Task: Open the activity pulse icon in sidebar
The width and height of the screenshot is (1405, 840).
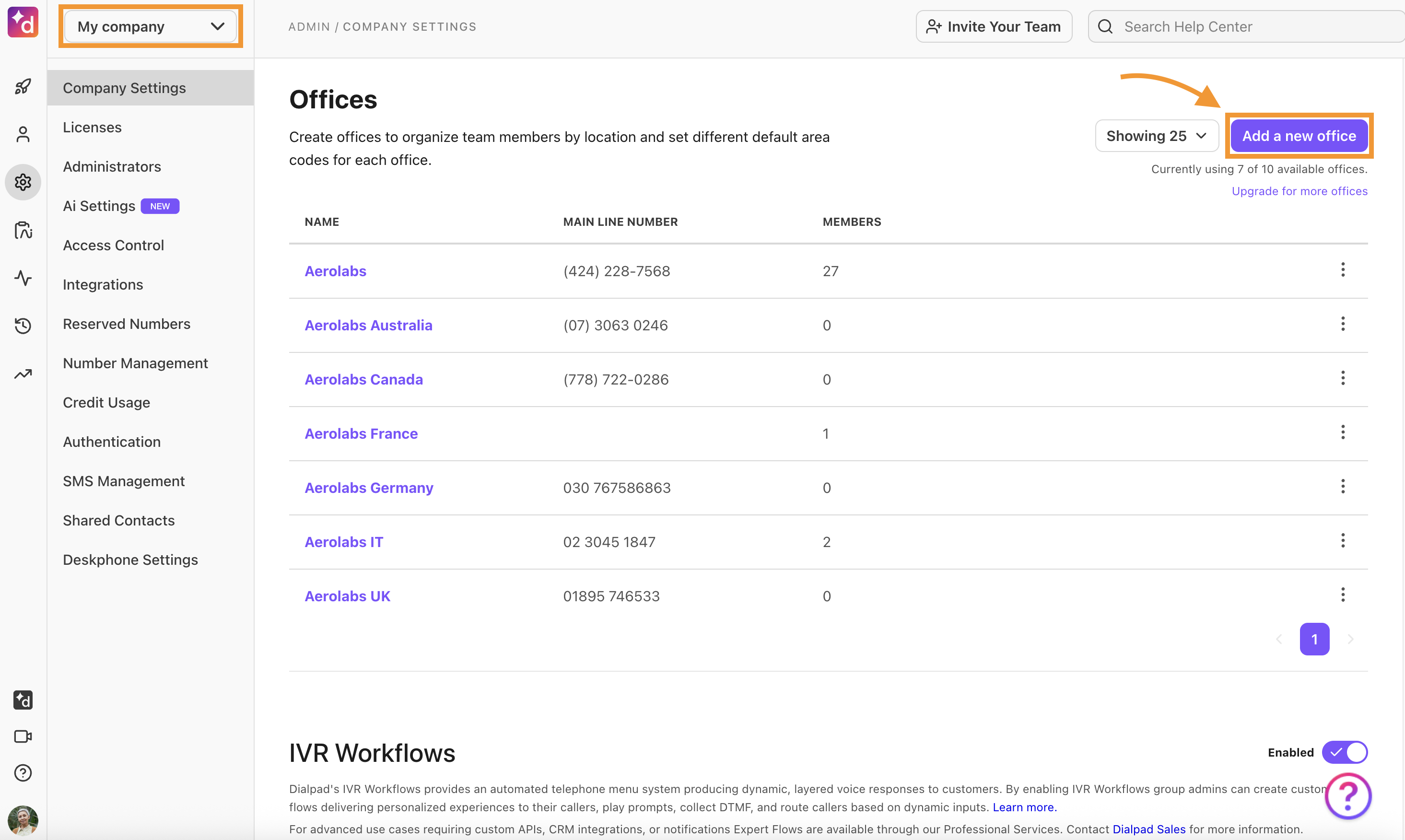Action: click(x=23, y=278)
